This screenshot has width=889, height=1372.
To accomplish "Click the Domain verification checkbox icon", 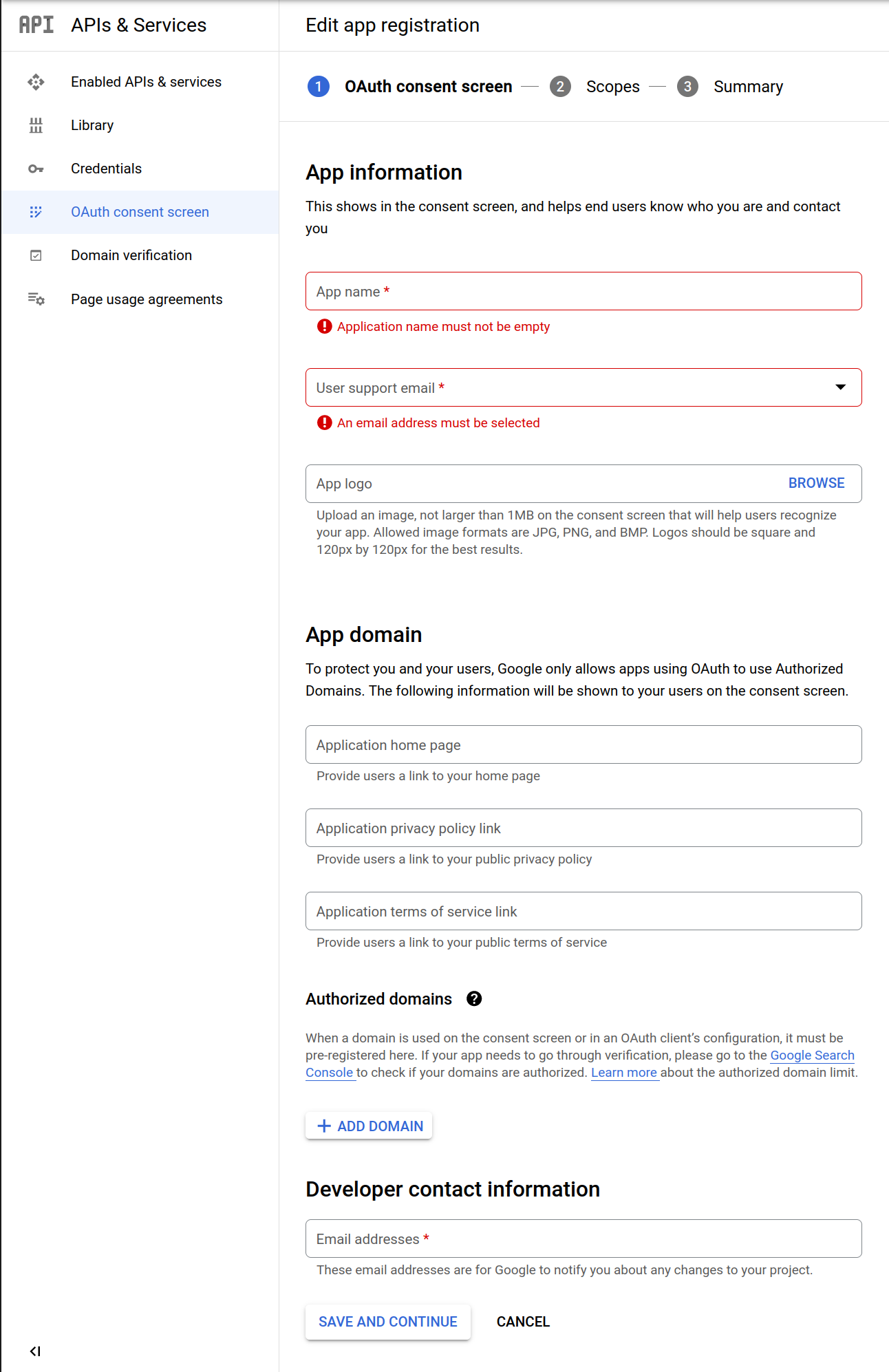I will 36,255.
